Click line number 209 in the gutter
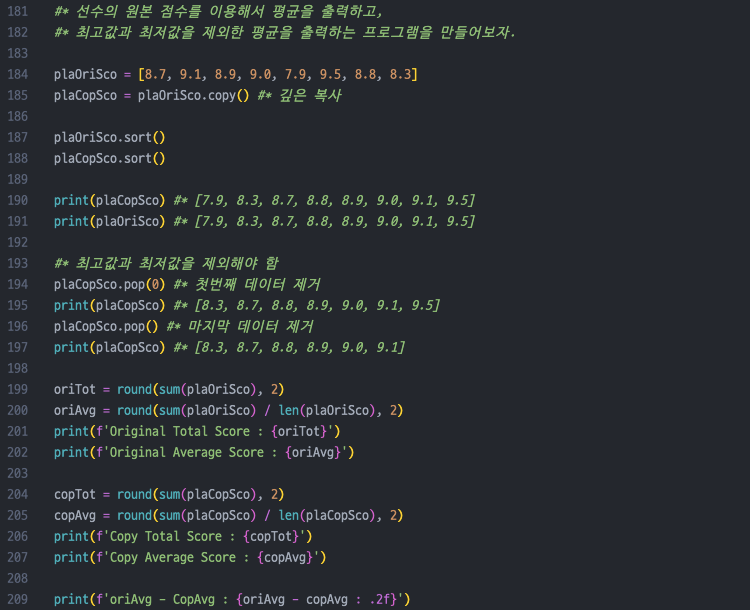The height and width of the screenshot is (610, 750). pos(18,599)
